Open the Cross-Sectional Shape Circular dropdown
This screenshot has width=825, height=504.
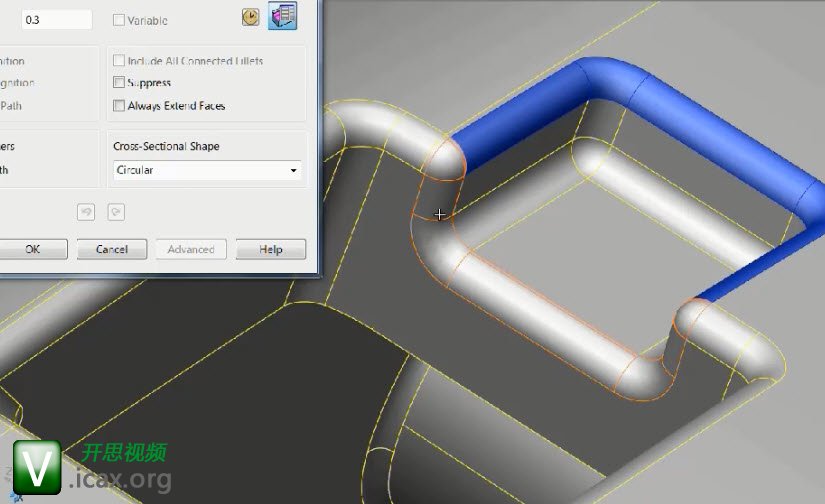(207, 170)
